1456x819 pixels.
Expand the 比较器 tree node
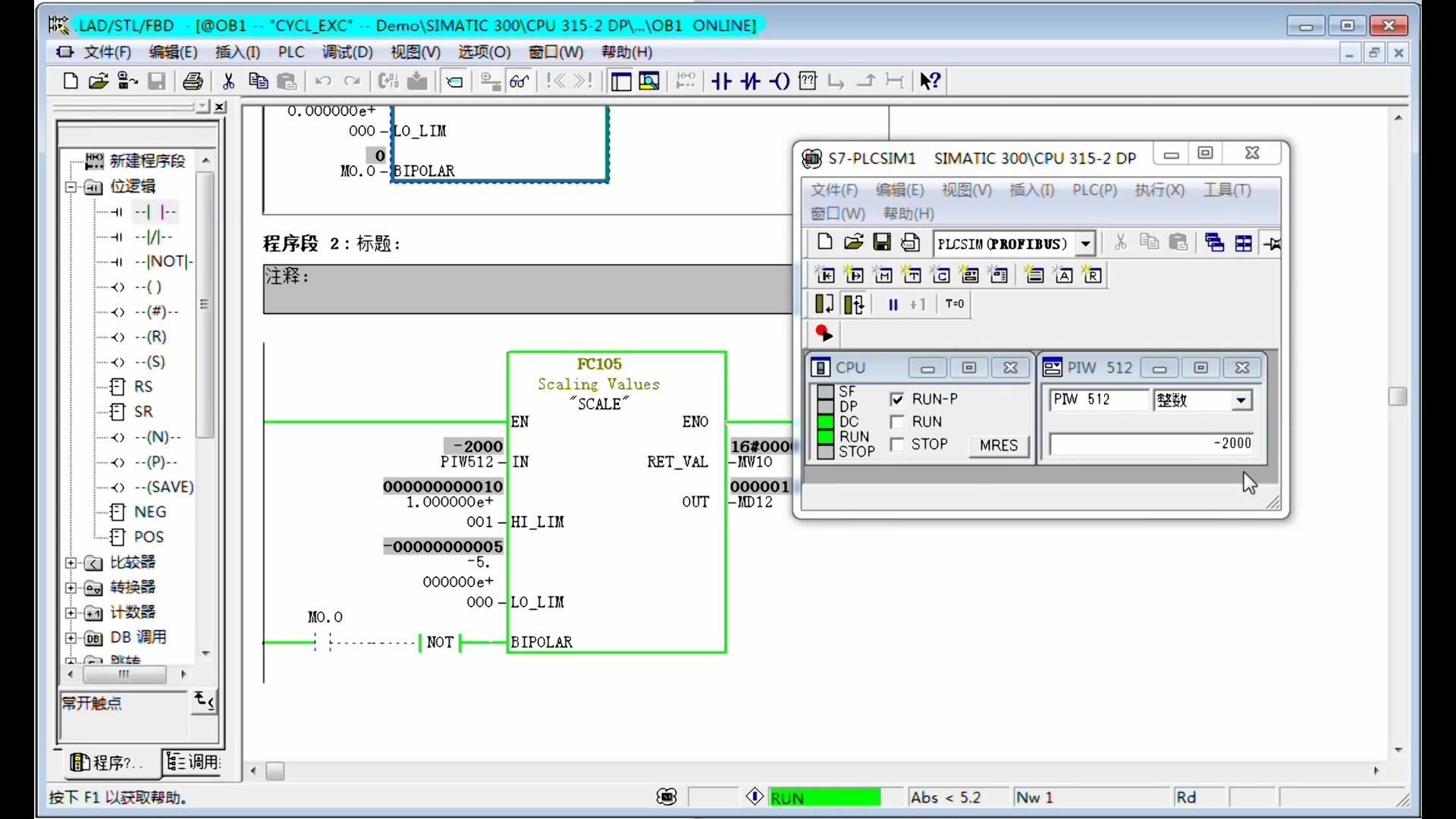(71, 563)
